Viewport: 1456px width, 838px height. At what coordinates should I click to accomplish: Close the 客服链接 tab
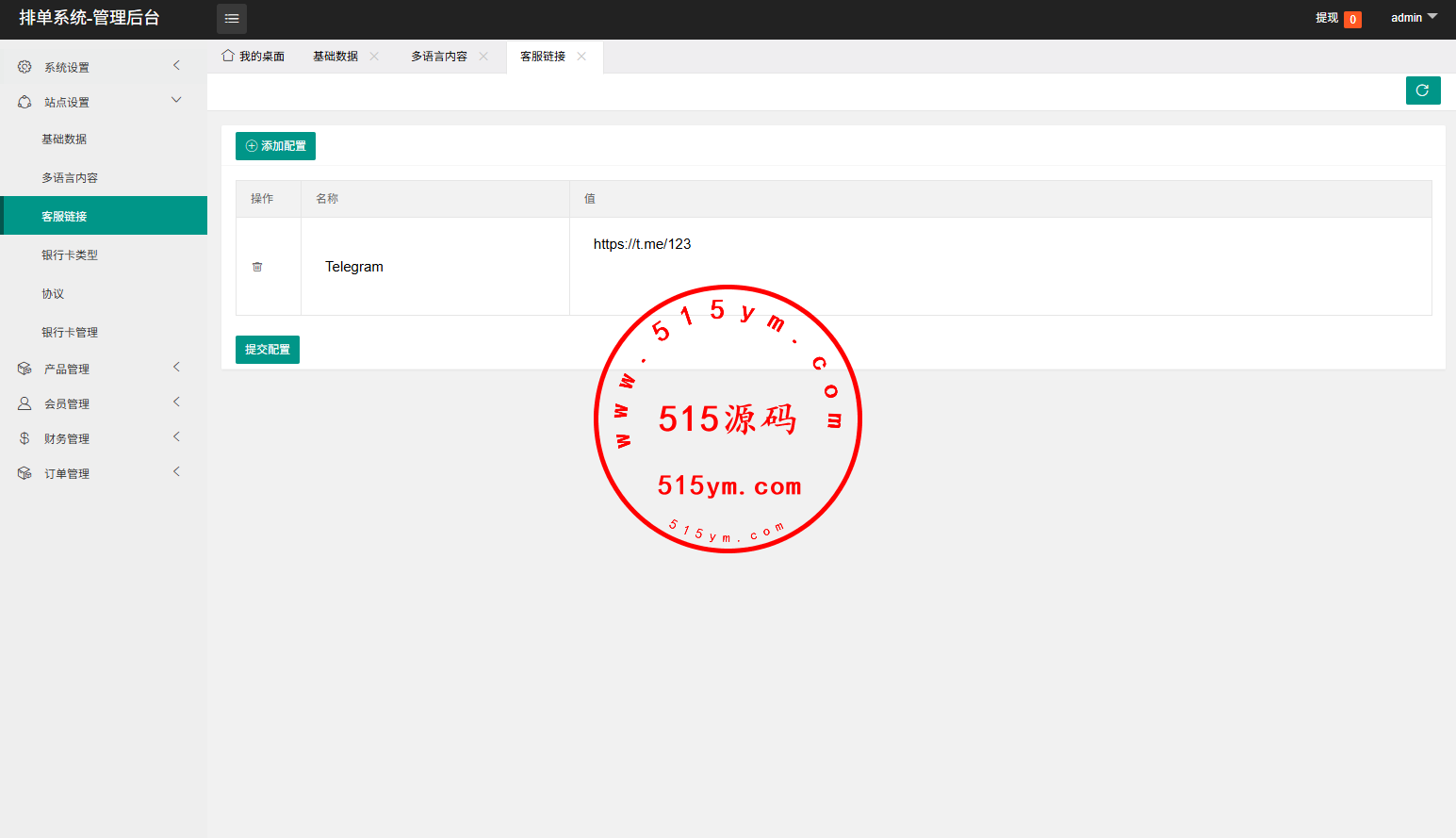point(581,57)
